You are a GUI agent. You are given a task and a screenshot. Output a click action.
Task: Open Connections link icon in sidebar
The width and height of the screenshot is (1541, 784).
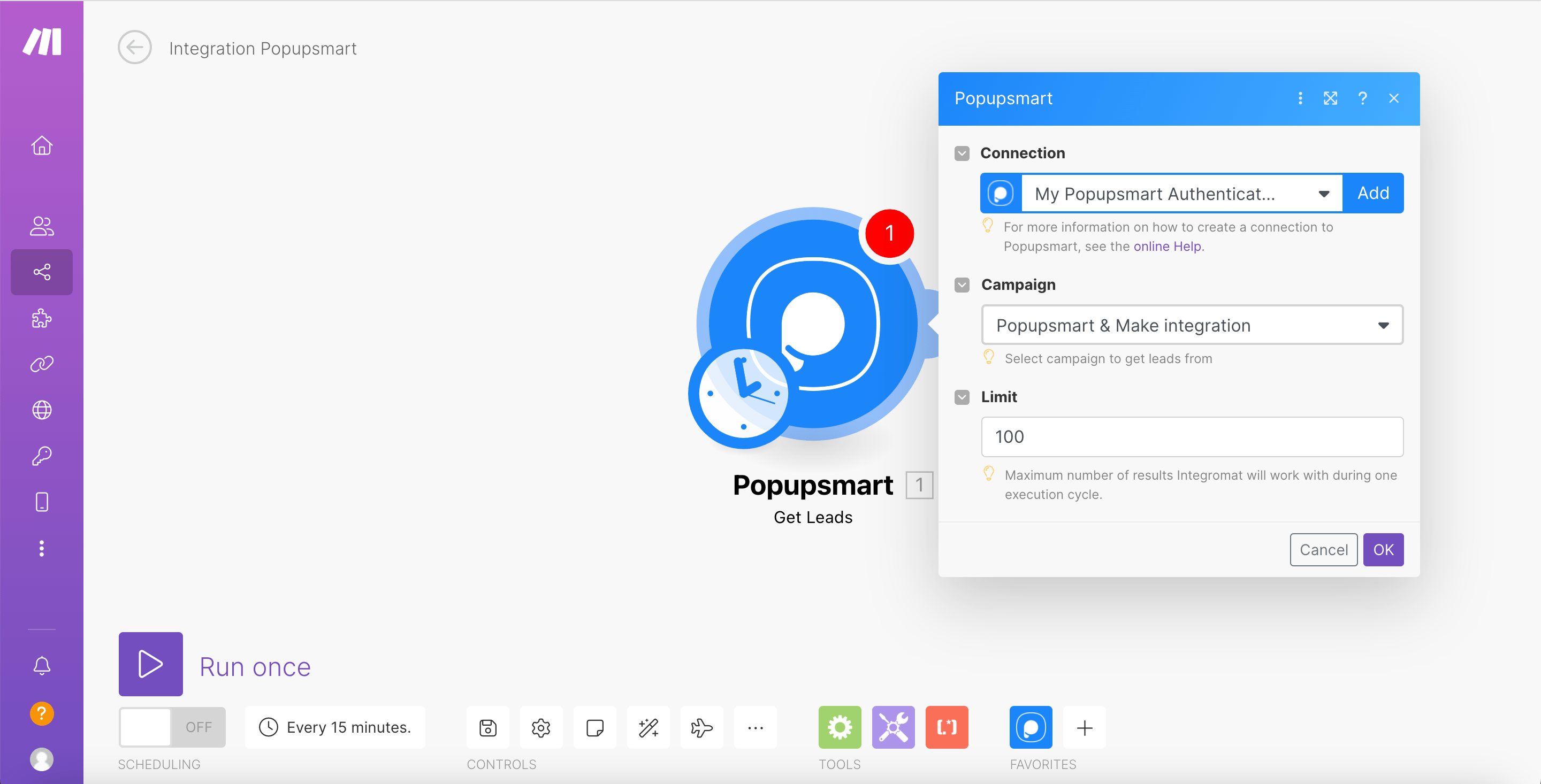[41, 364]
